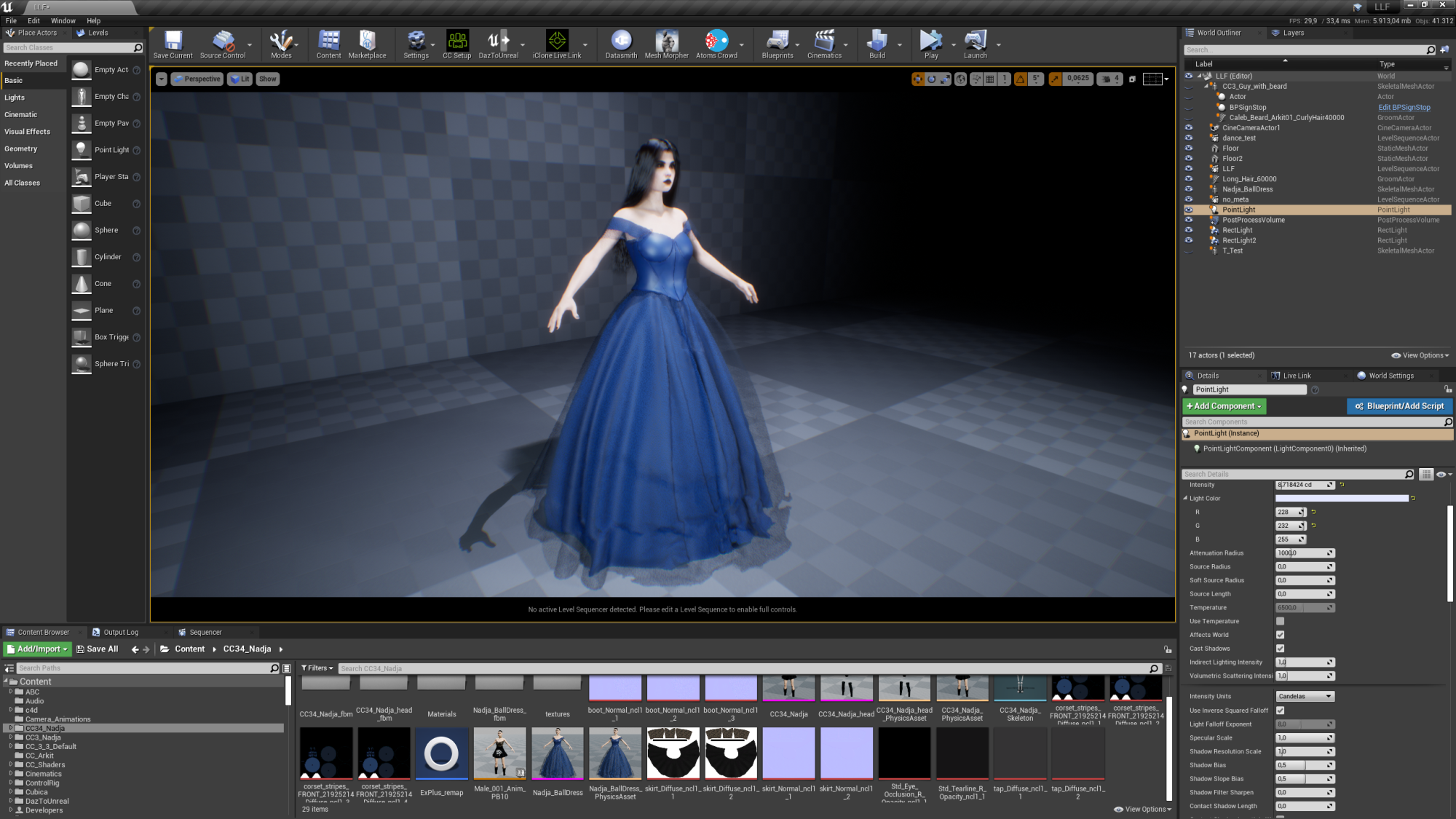Open the Blueprints toolbar icon
Image resolution: width=1456 pixels, height=819 pixels.
click(778, 44)
